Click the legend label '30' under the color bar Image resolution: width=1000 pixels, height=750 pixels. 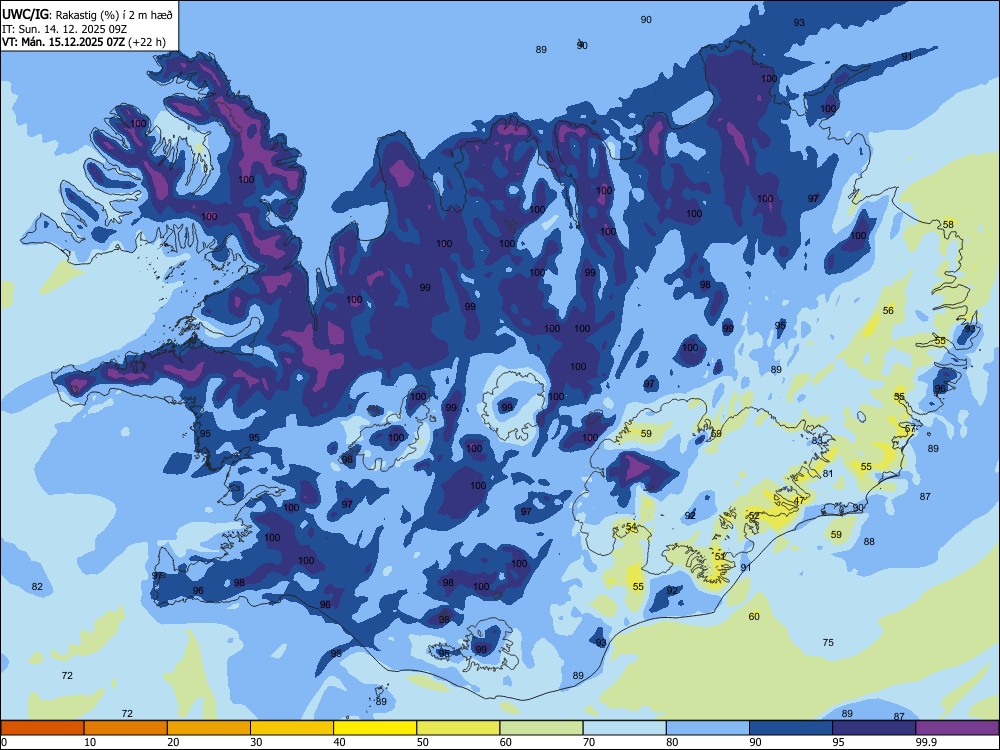(x=256, y=742)
